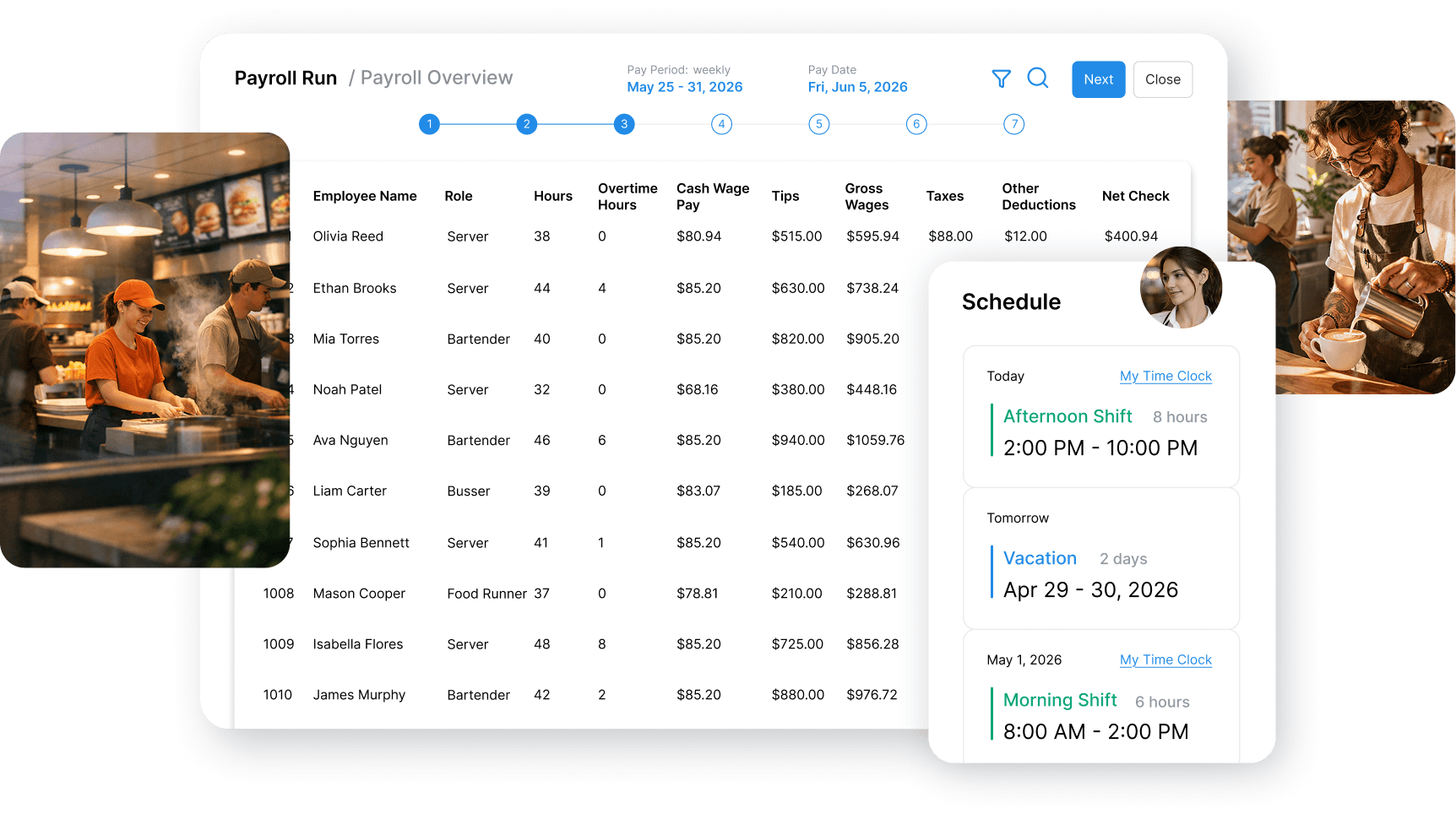Sort by the Net Check column

pyautogui.click(x=1135, y=195)
